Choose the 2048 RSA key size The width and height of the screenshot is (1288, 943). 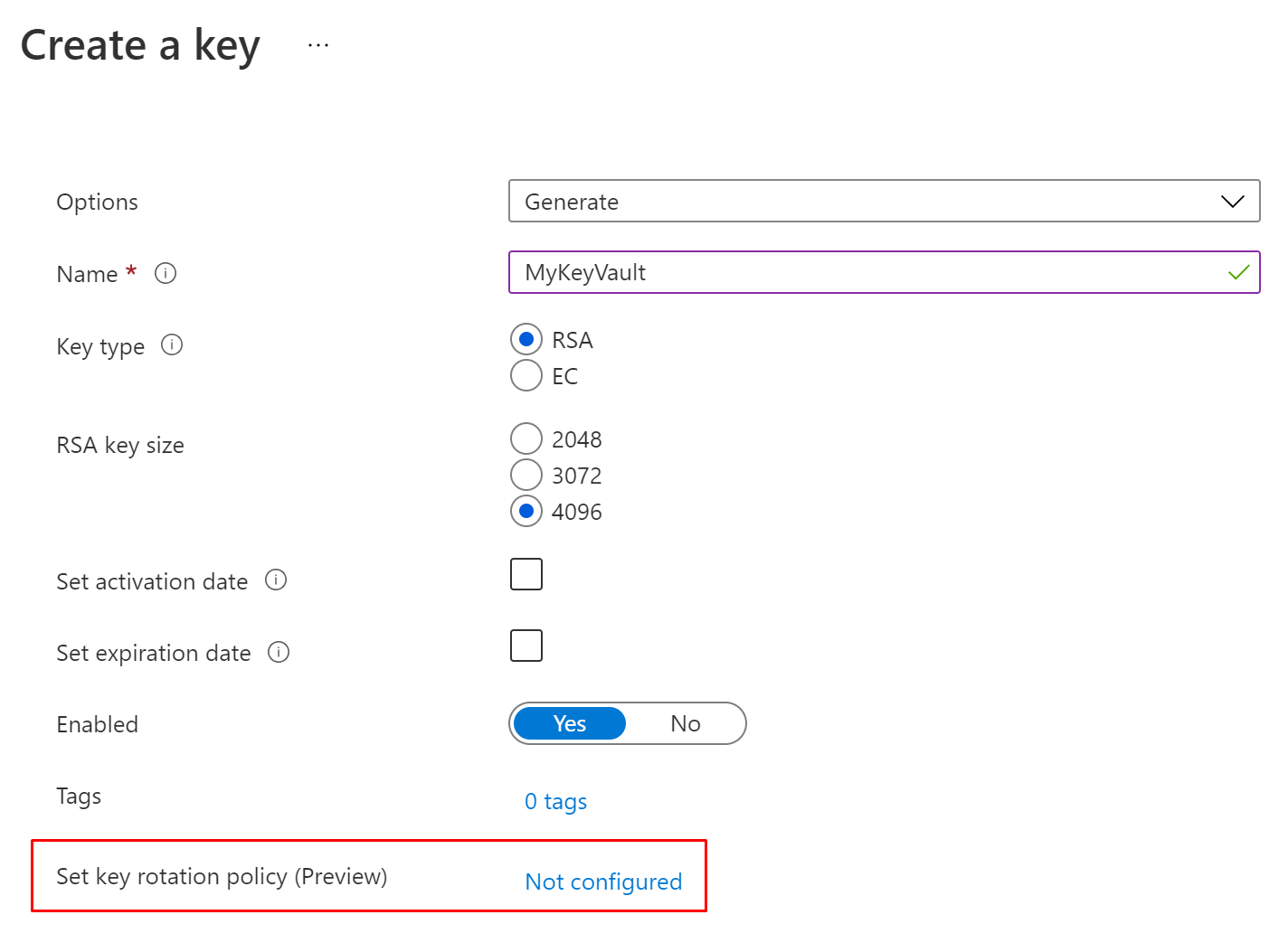tap(526, 439)
